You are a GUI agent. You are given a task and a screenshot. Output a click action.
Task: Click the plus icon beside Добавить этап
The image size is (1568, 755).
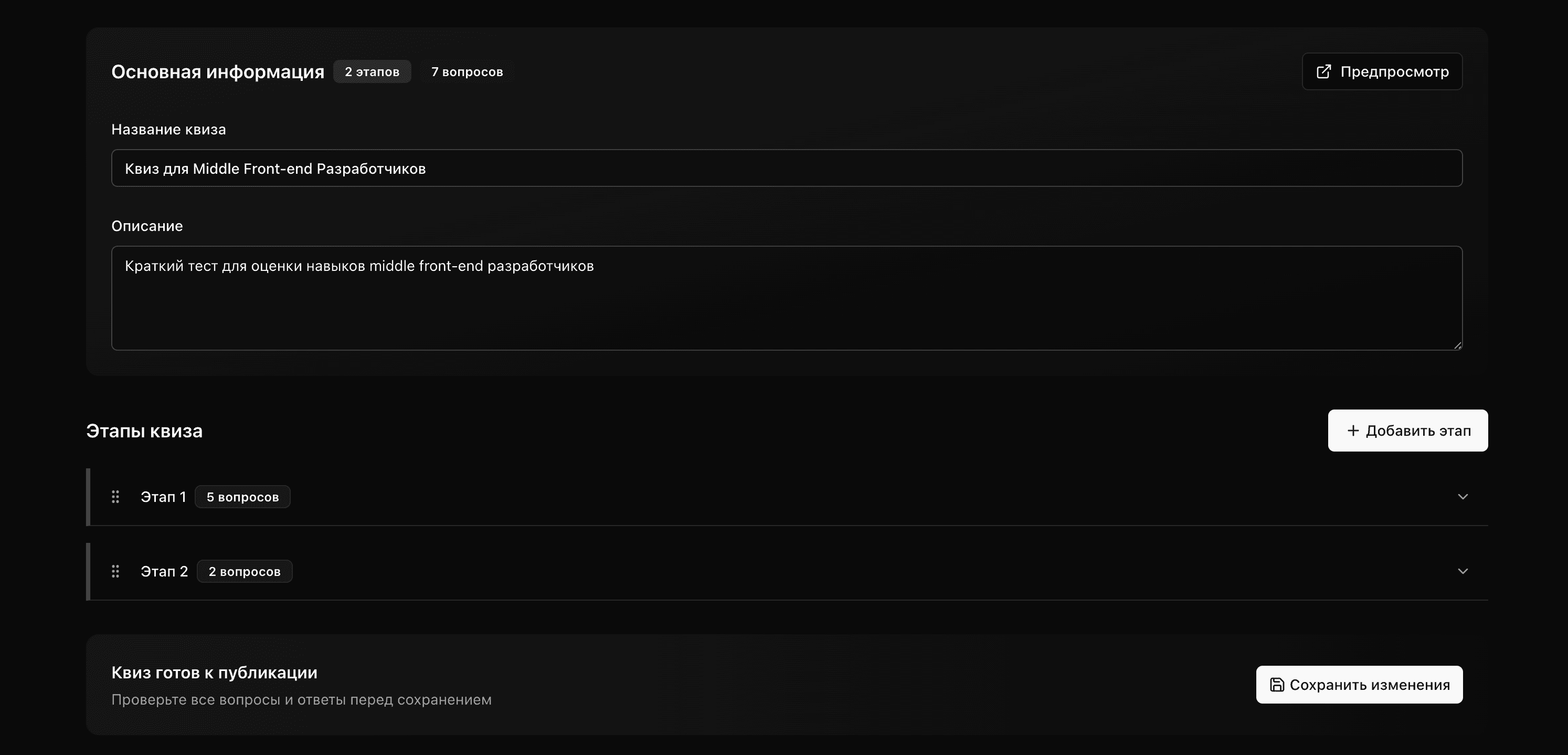click(1353, 431)
